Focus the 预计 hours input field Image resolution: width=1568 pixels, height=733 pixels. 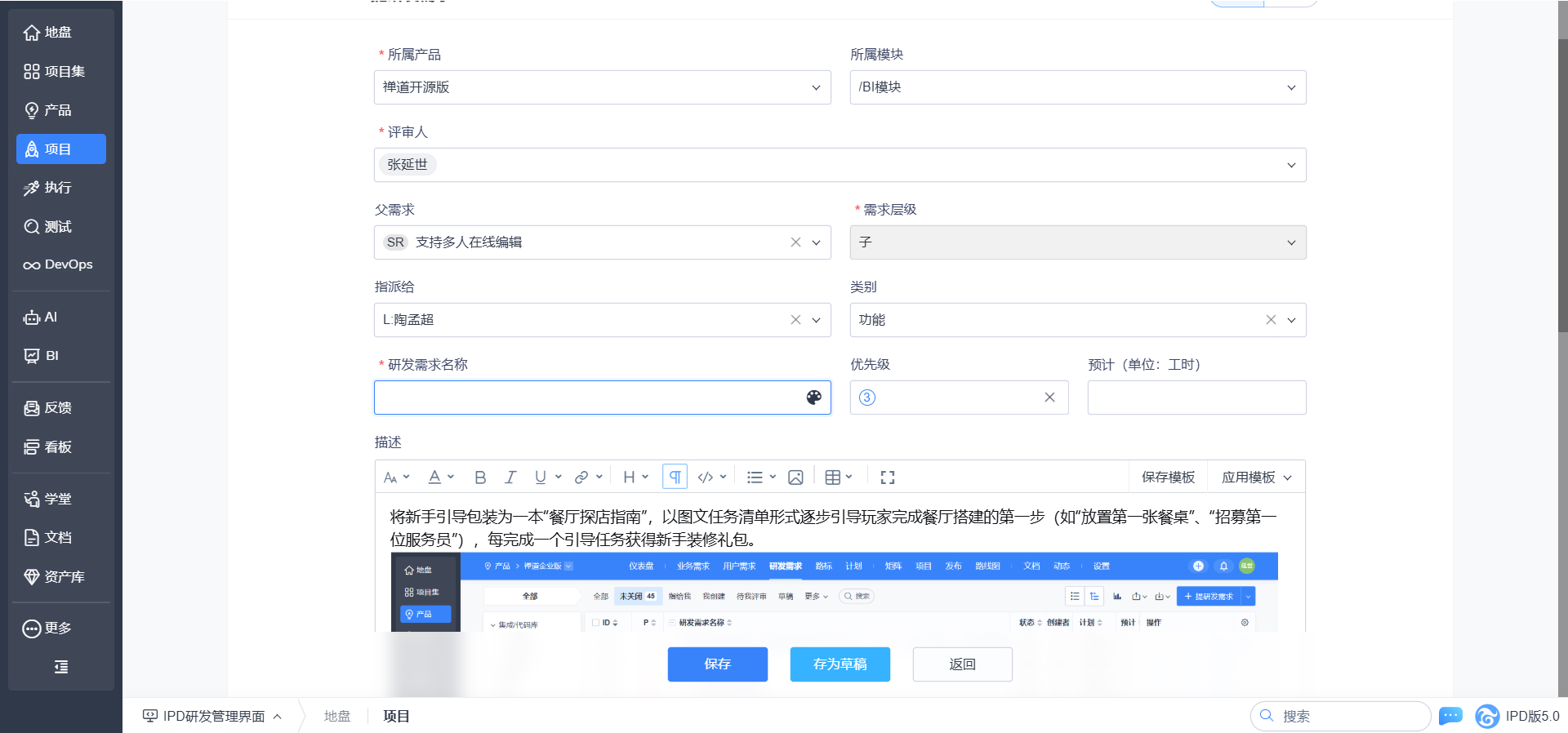click(x=1196, y=398)
